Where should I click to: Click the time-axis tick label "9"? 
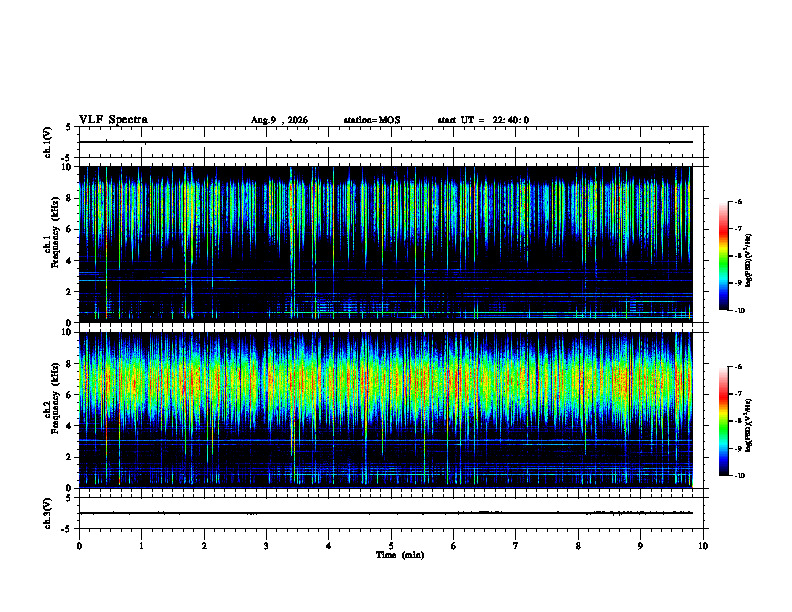(640, 546)
